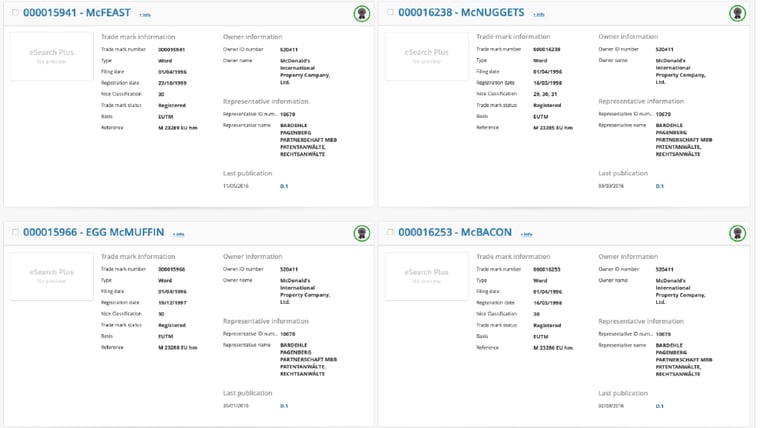Select the owner ID 520411 in the McBACON card
The image size is (768, 428).
[x=665, y=269]
